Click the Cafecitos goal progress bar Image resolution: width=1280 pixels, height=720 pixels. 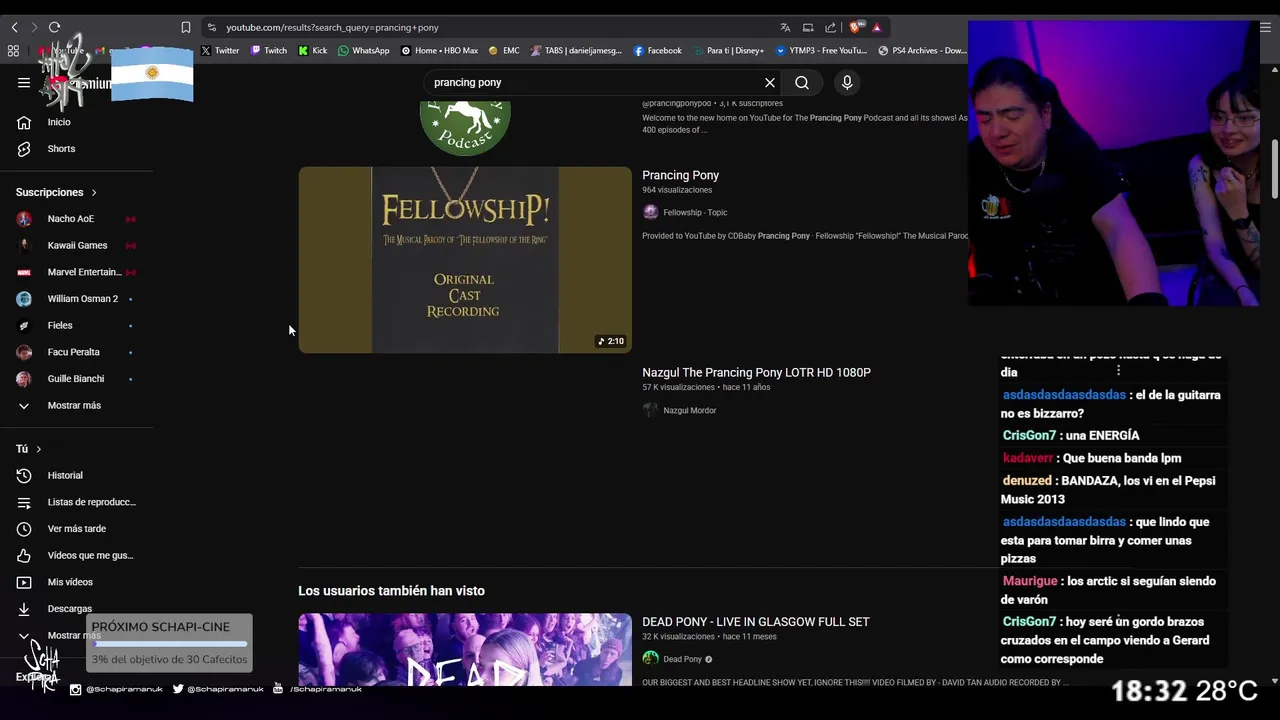tap(168, 645)
